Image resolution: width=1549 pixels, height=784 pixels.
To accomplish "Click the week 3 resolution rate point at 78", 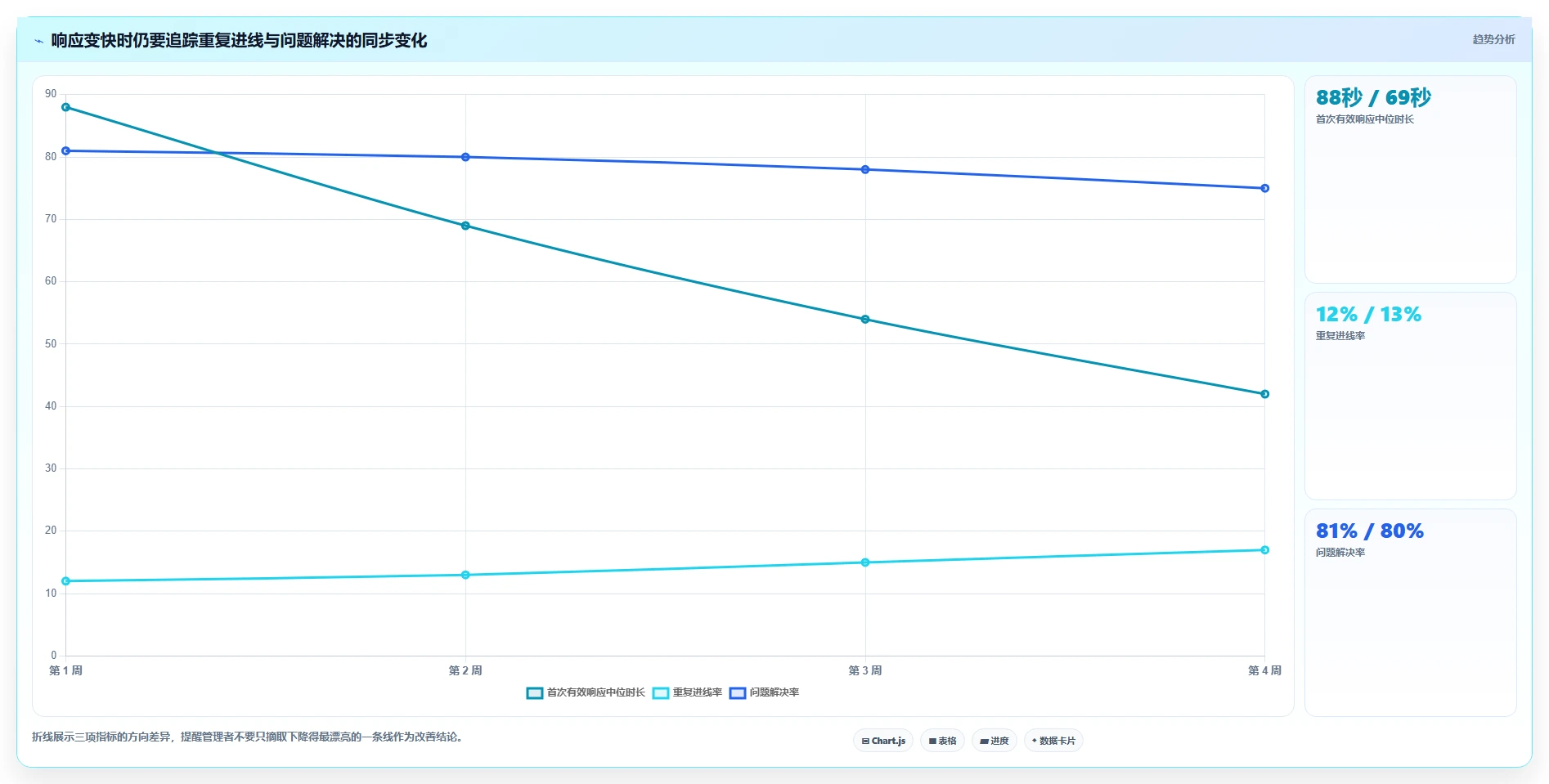I will [865, 170].
